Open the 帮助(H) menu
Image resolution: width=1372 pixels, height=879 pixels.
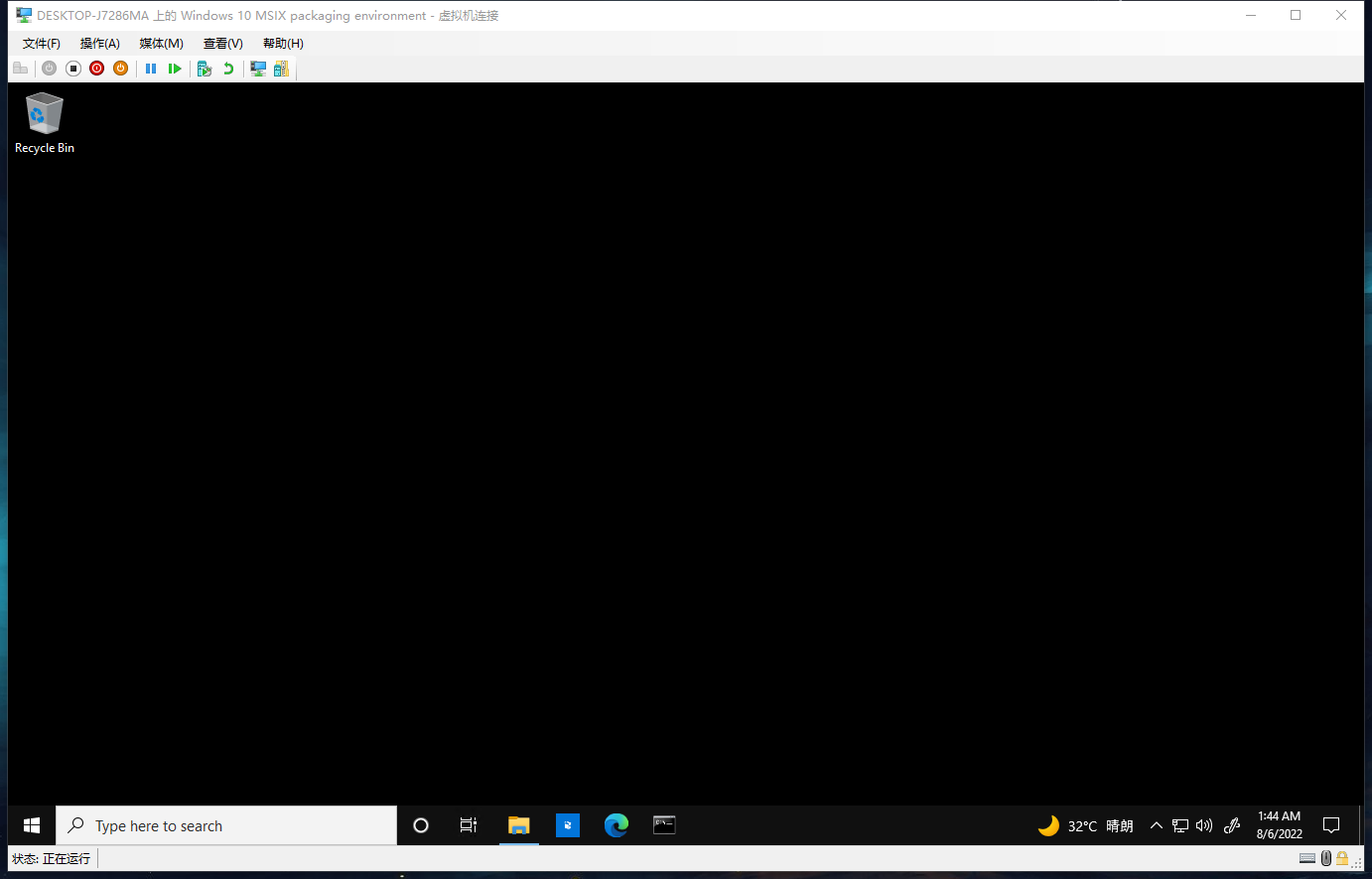pos(283,44)
